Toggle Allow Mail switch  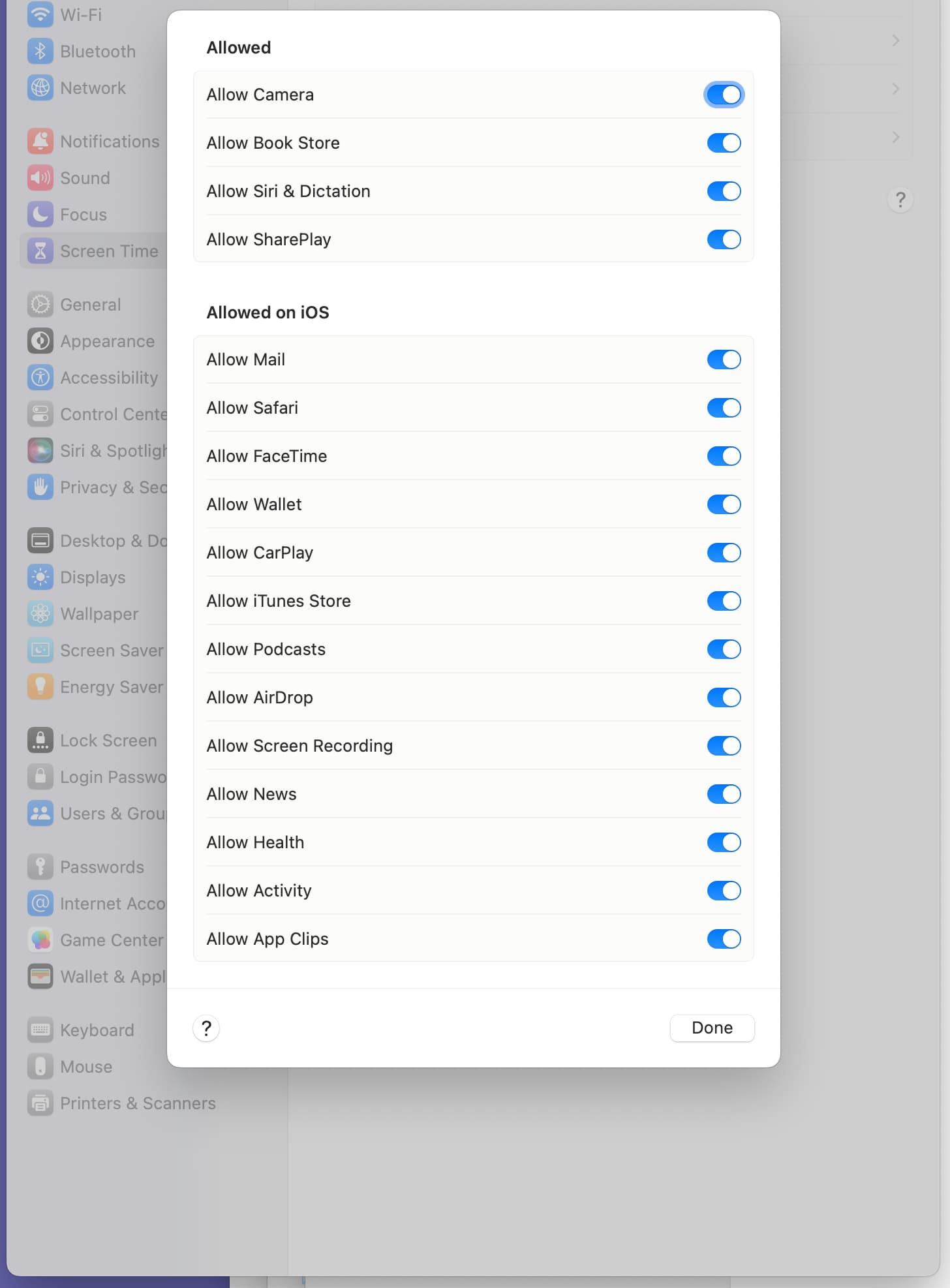[724, 360]
